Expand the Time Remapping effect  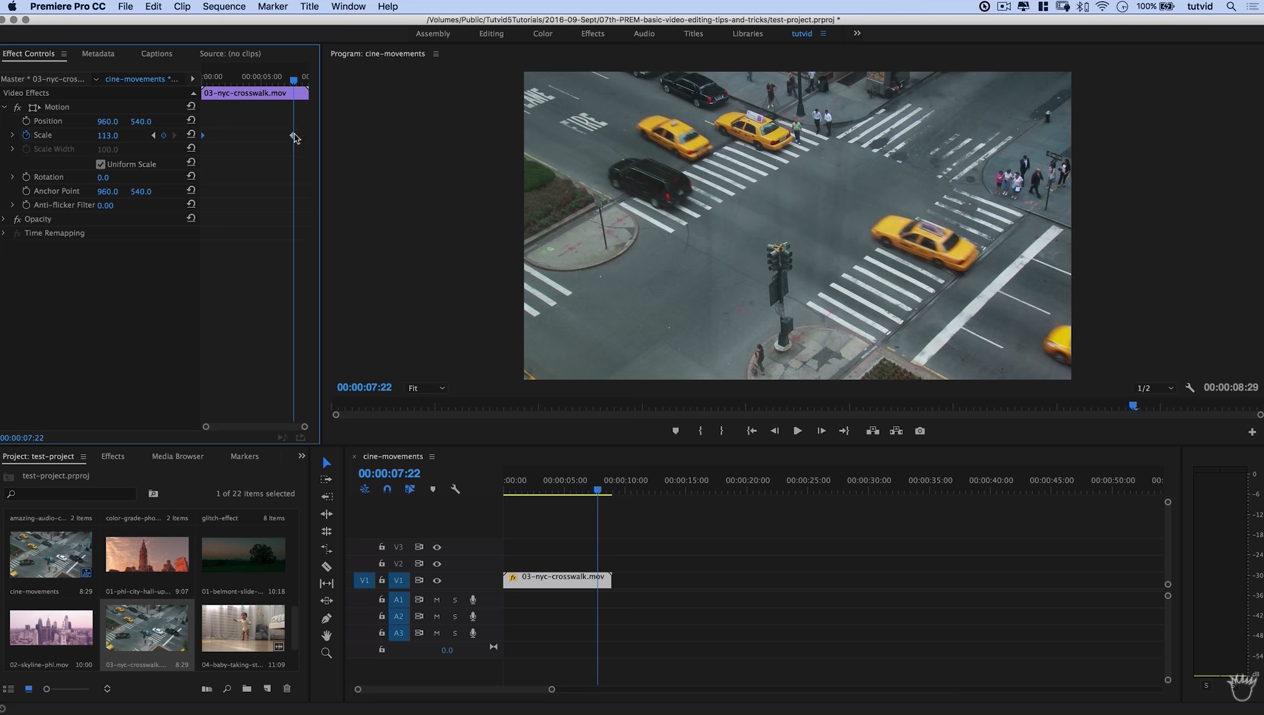pyautogui.click(x=4, y=233)
